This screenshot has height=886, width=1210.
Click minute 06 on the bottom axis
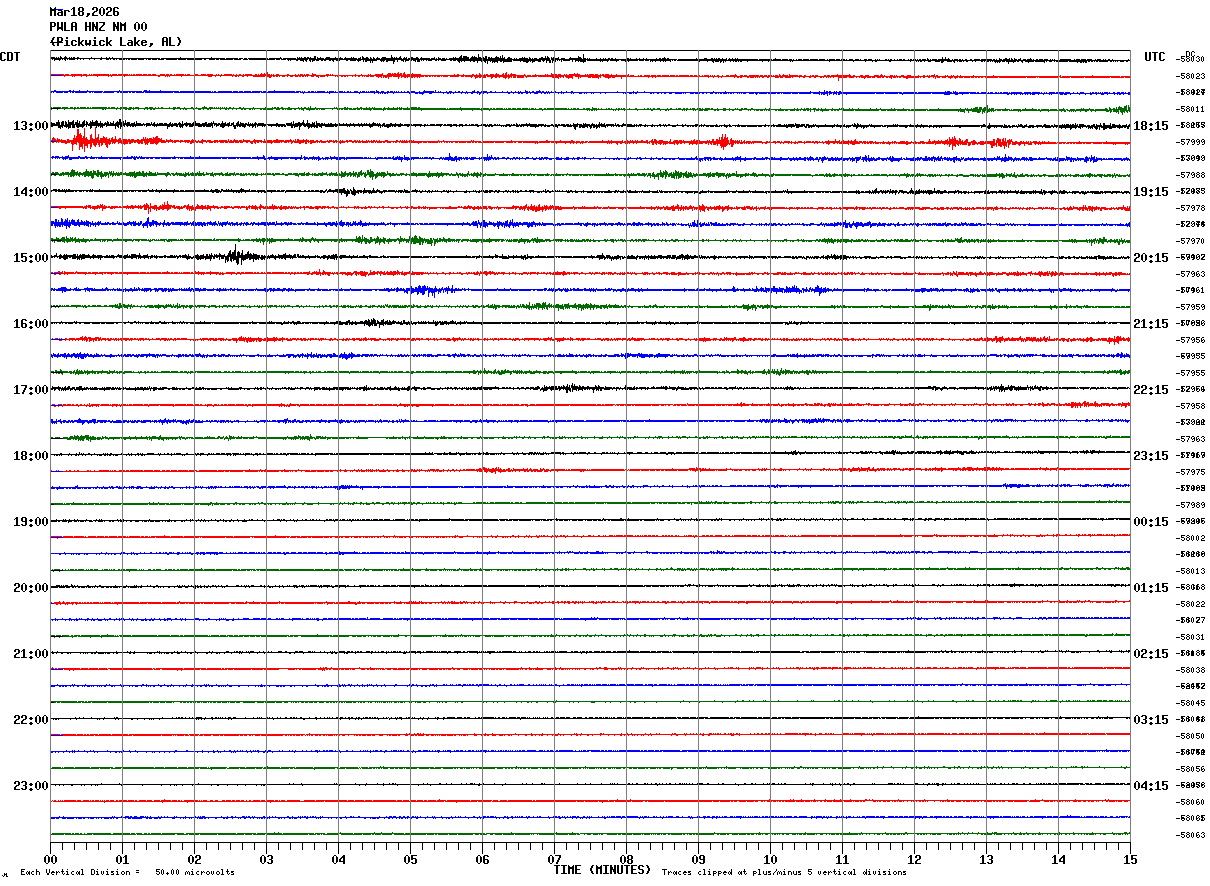482,859
